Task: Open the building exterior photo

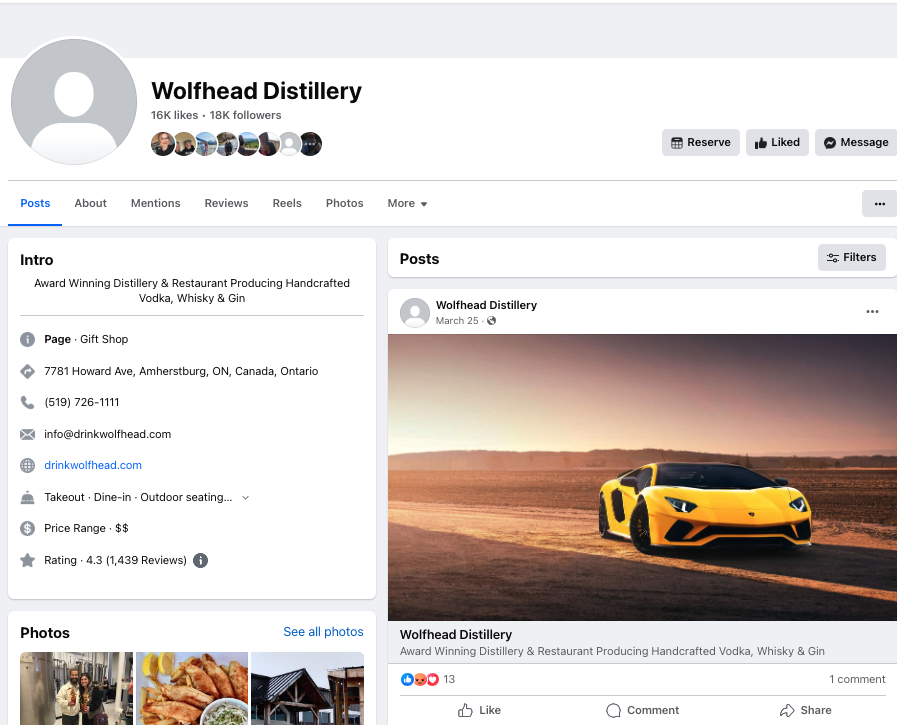Action: [x=307, y=688]
